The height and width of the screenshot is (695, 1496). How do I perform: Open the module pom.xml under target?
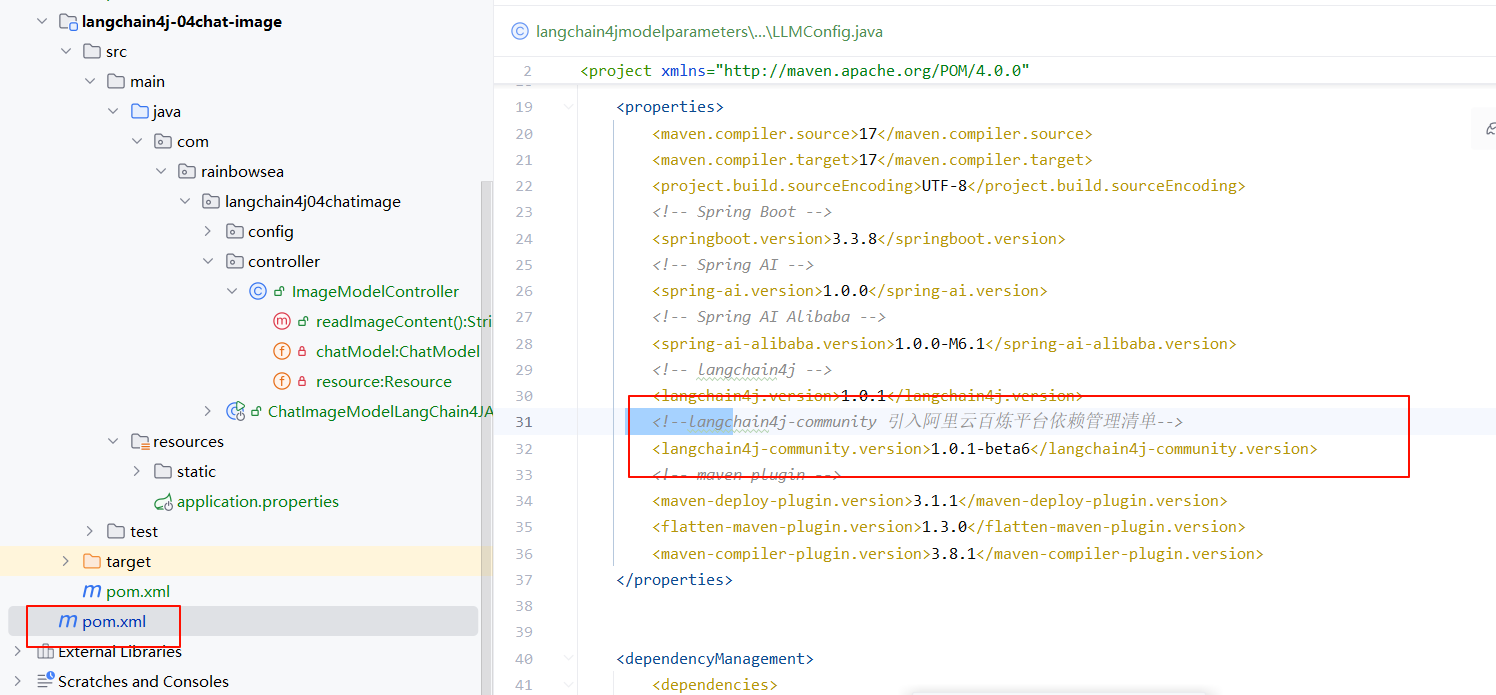[125, 592]
